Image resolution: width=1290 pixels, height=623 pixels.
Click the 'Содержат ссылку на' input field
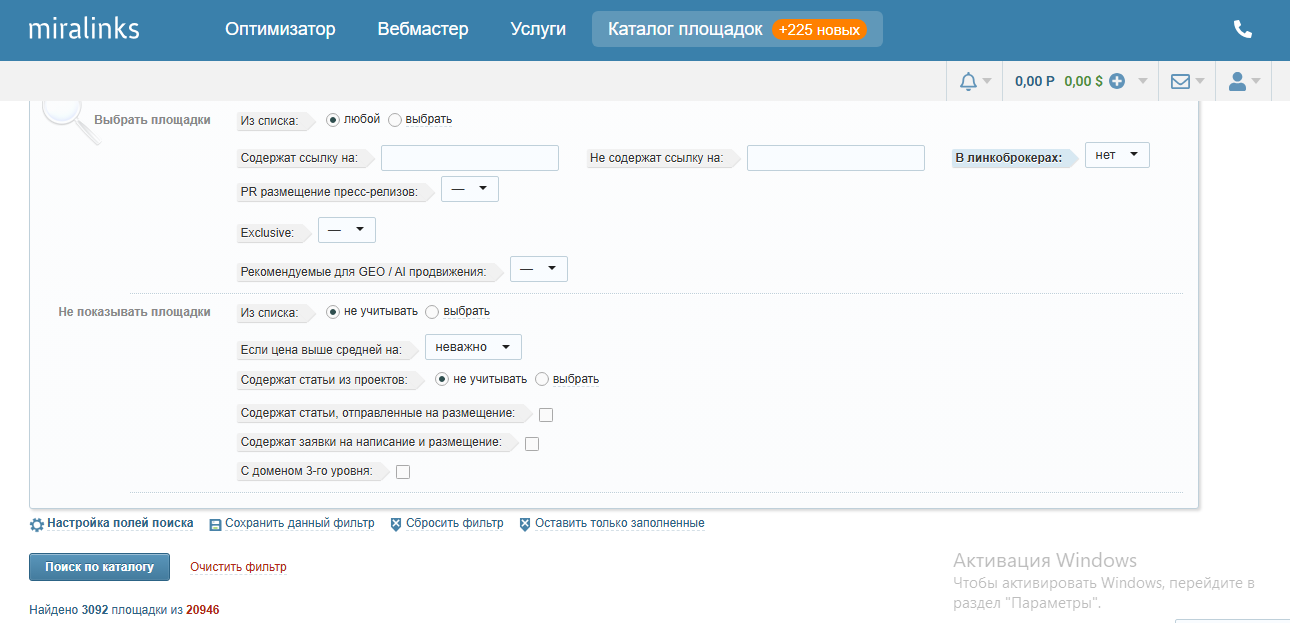coord(470,158)
